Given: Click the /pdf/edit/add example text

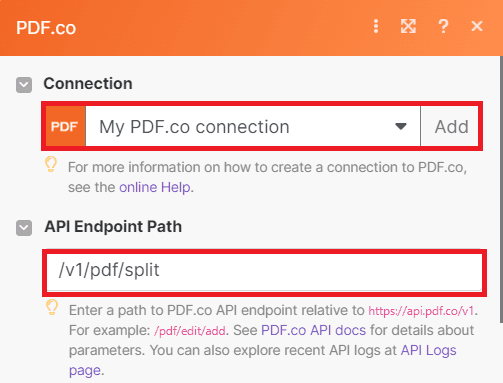Looking at the screenshot, I should tap(190, 331).
